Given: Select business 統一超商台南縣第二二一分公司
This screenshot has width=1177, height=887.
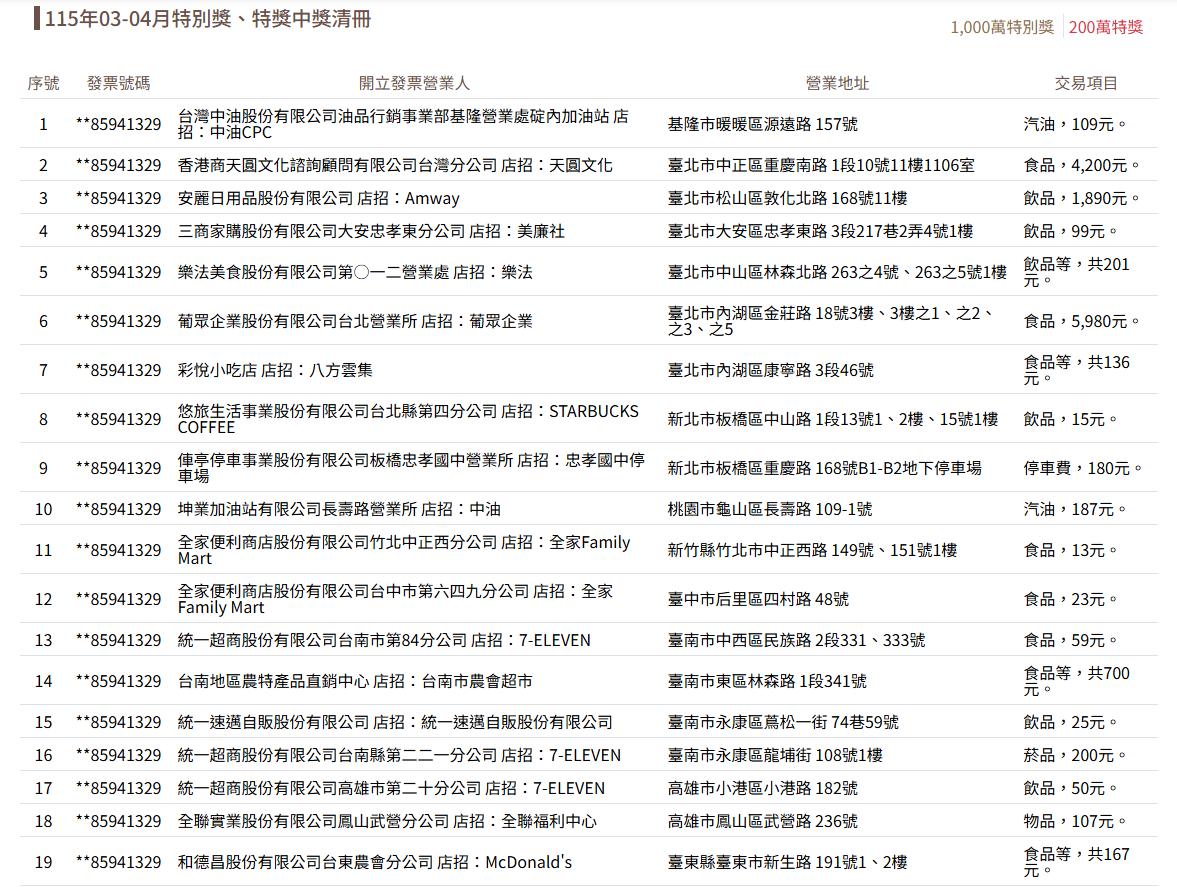Looking at the screenshot, I should [x=399, y=755].
